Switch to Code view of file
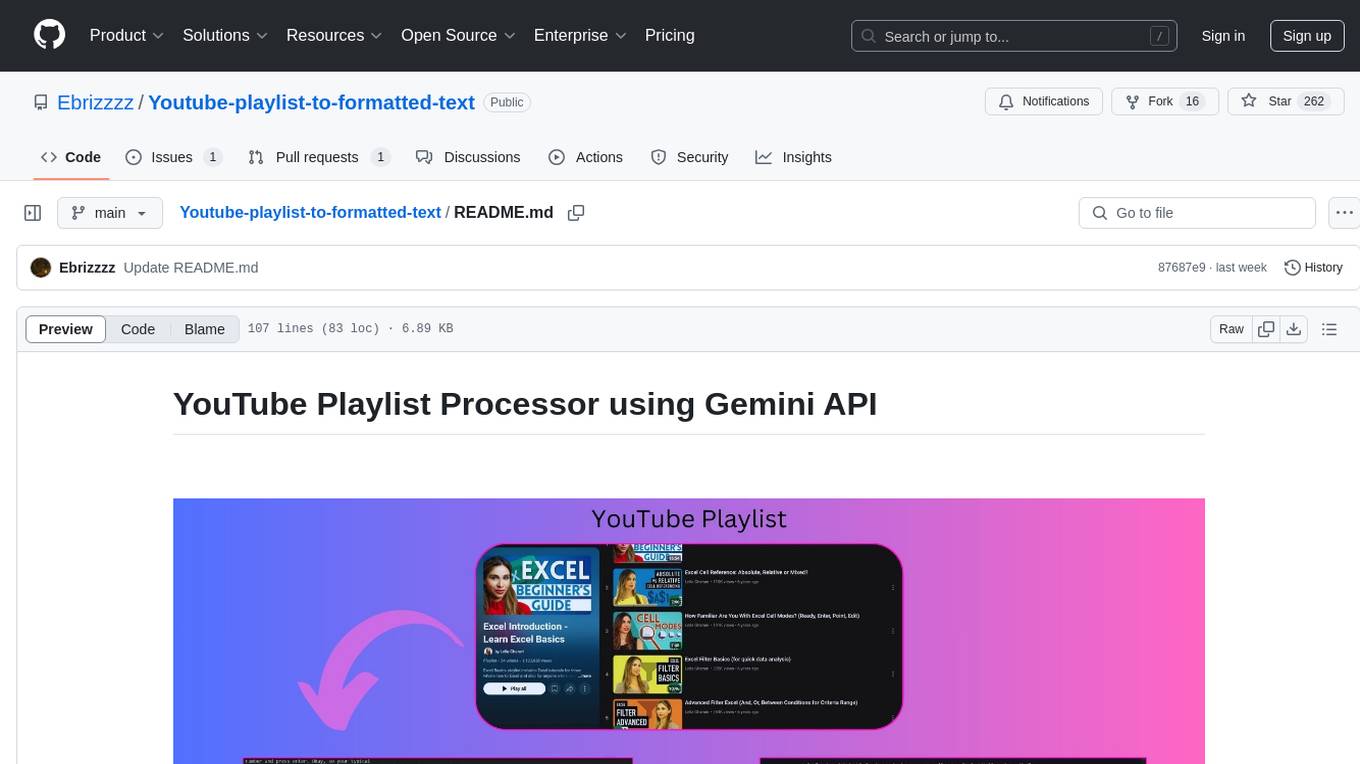 pyautogui.click(x=138, y=329)
